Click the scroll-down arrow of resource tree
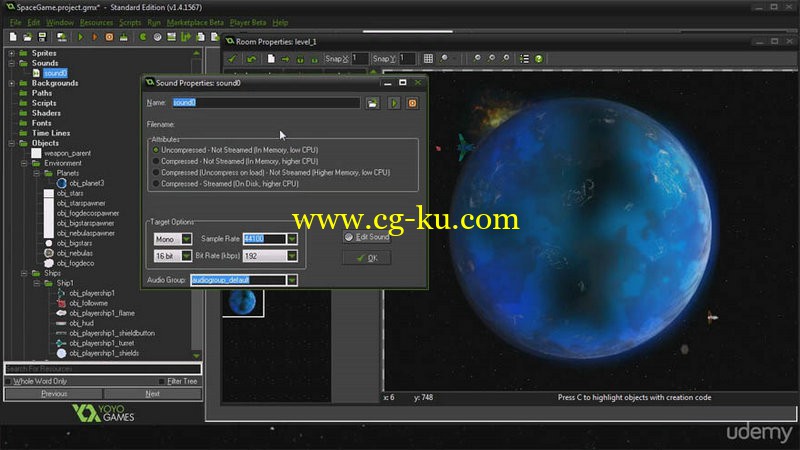The height and width of the screenshot is (450, 800). pos(196,356)
